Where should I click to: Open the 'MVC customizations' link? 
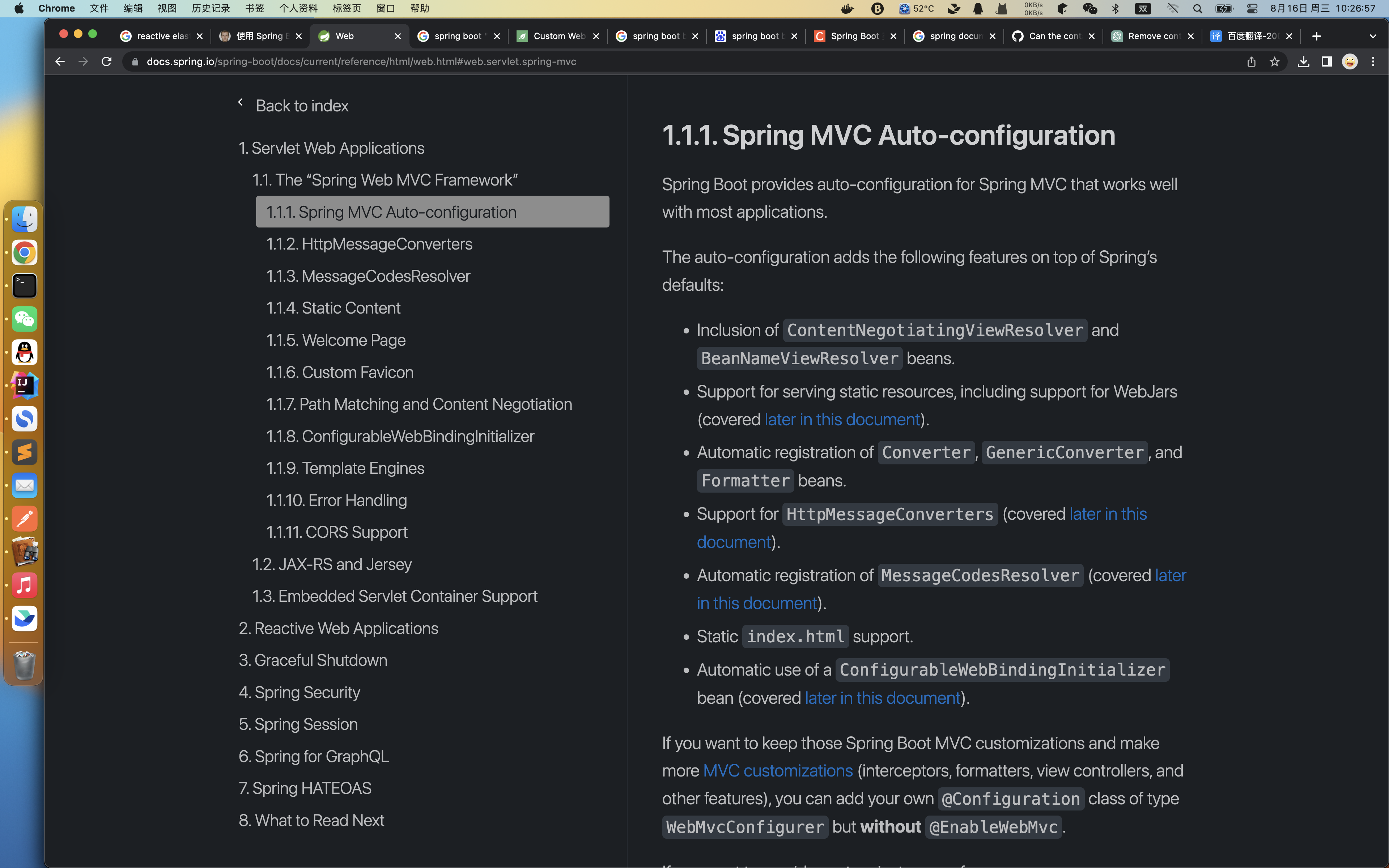pos(777,770)
